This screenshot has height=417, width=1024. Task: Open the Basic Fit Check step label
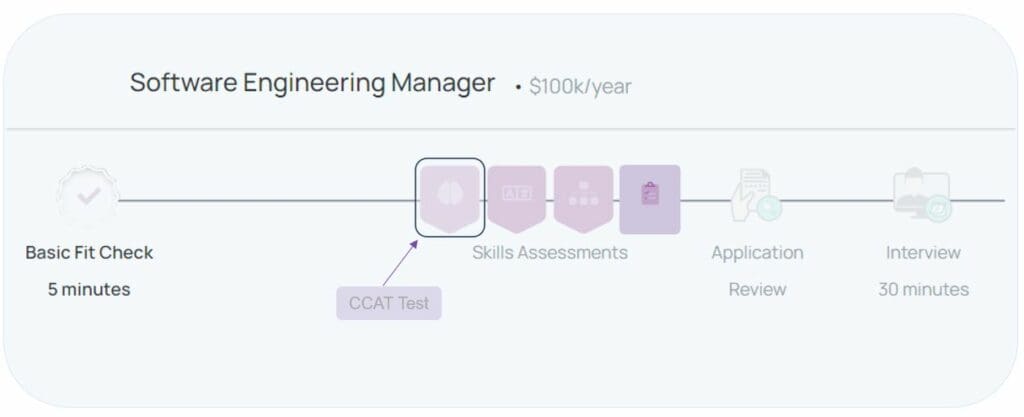(x=89, y=253)
